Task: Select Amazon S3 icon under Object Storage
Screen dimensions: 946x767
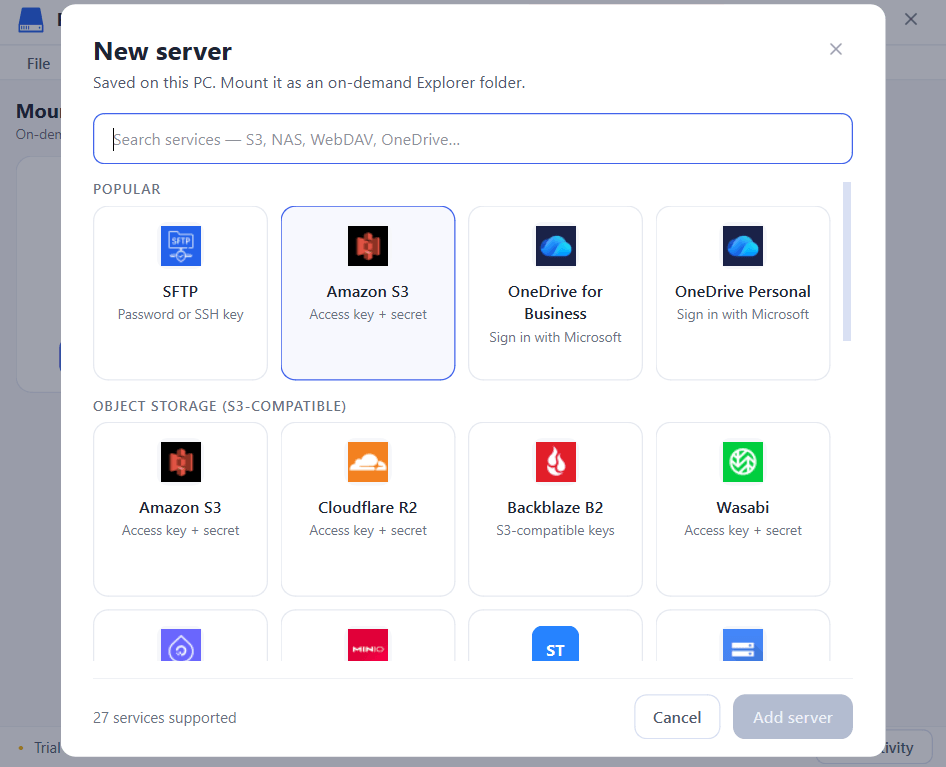Action: point(180,462)
